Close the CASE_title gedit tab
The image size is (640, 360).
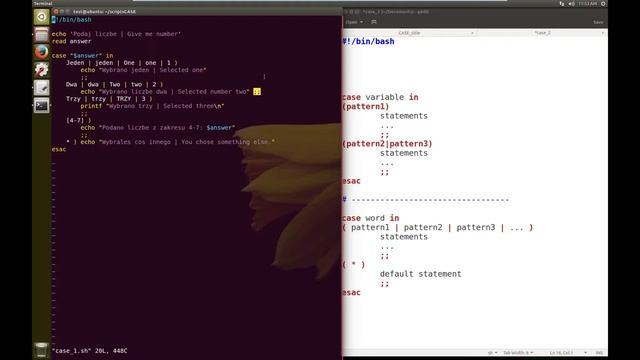[x=472, y=33]
